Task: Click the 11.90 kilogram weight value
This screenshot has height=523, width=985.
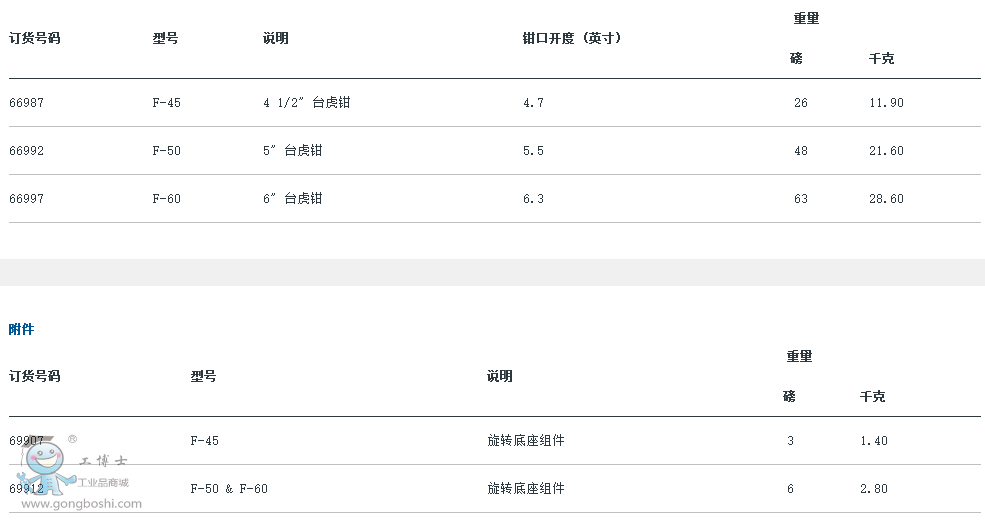Action: 886,103
